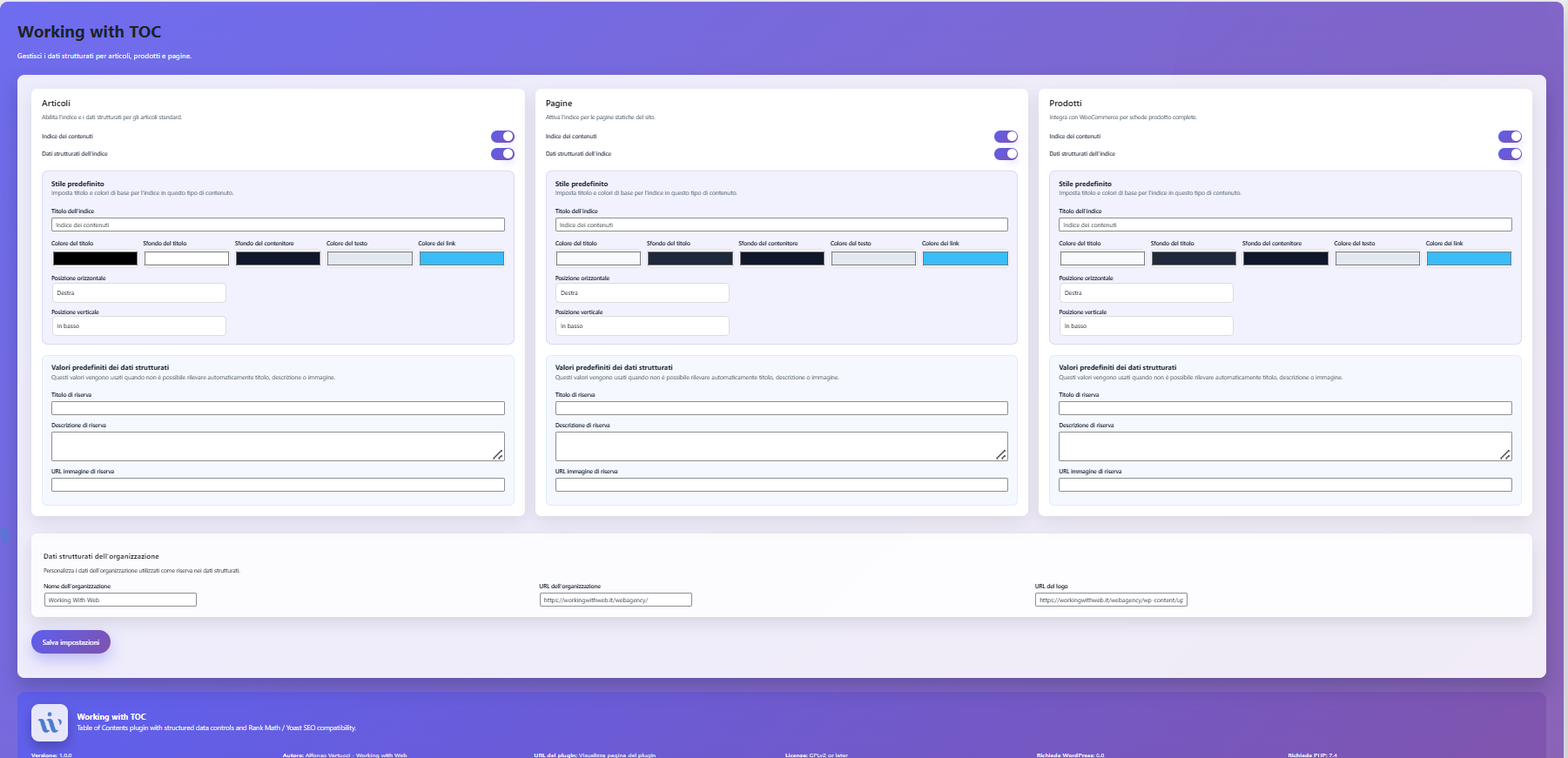Click the Nome dell'organizzazione field
This screenshot has height=758, width=1568.
tap(120, 600)
